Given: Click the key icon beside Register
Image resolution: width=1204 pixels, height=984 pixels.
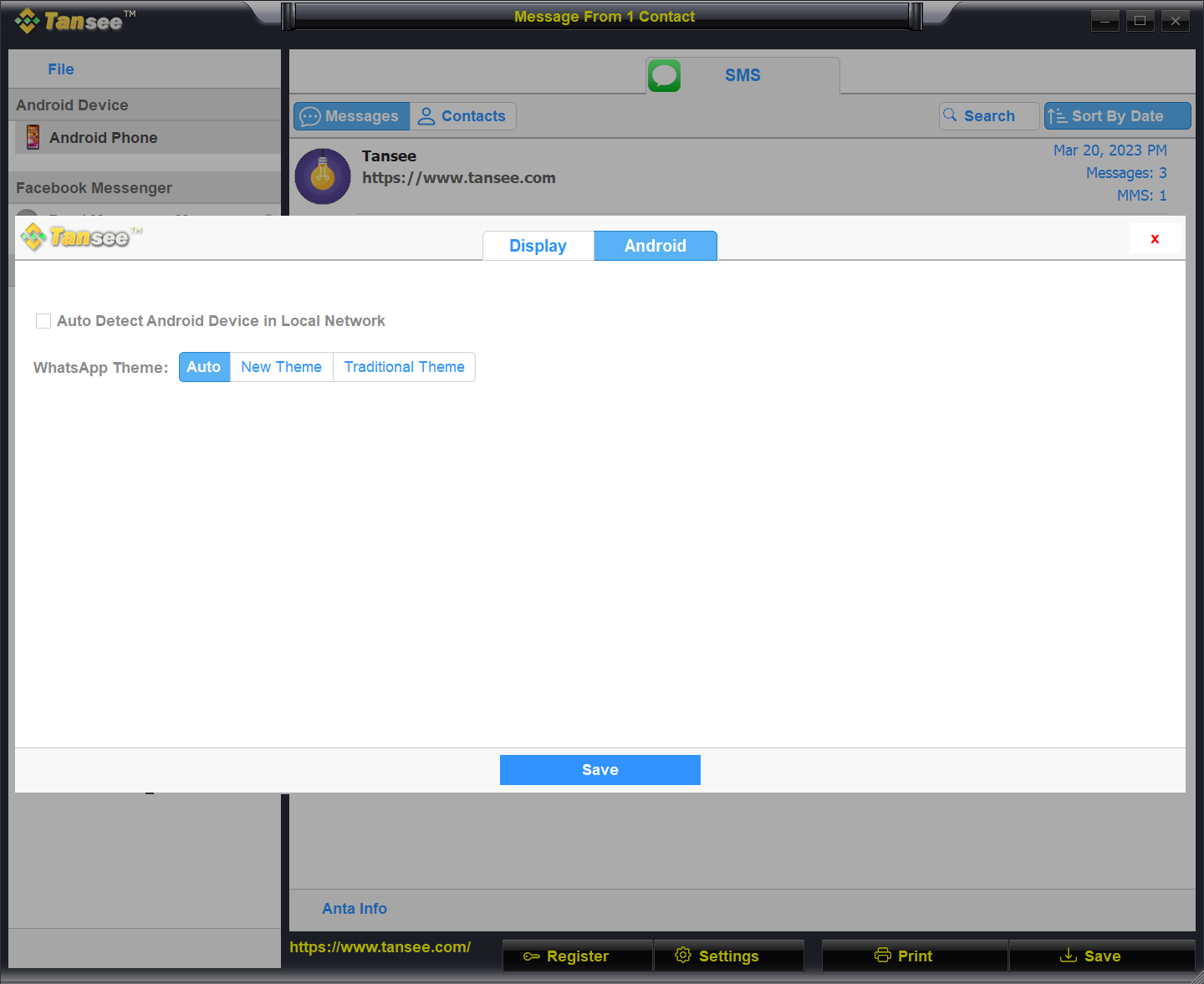Looking at the screenshot, I should [x=532, y=956].
